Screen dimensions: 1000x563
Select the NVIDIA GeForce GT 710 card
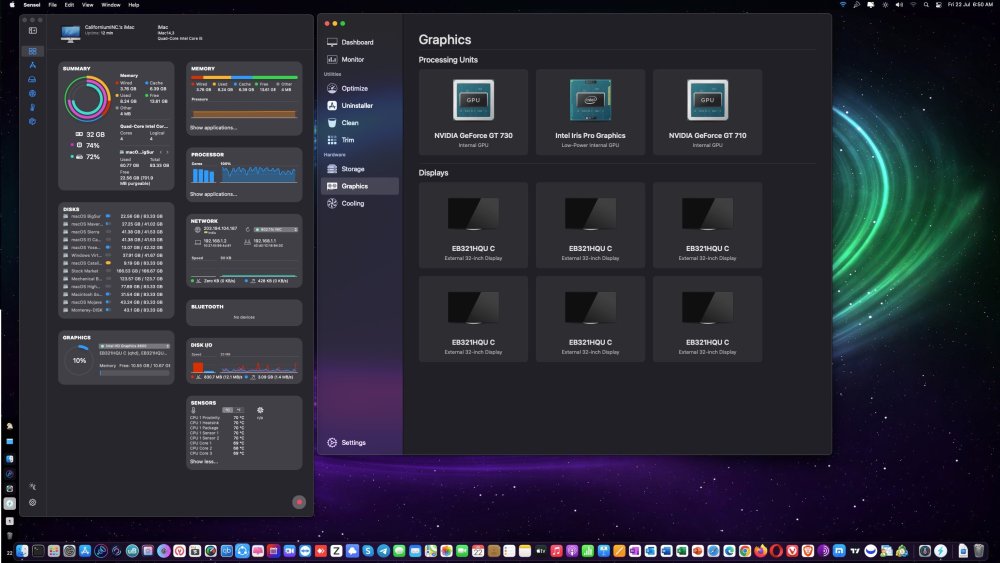coord(707,112)
